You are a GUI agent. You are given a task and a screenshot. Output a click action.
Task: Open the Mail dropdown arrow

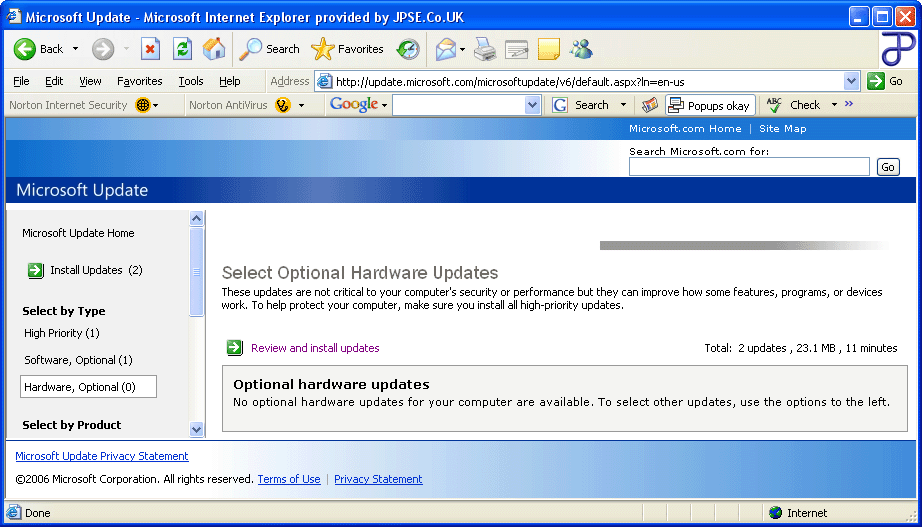[462, 49]
